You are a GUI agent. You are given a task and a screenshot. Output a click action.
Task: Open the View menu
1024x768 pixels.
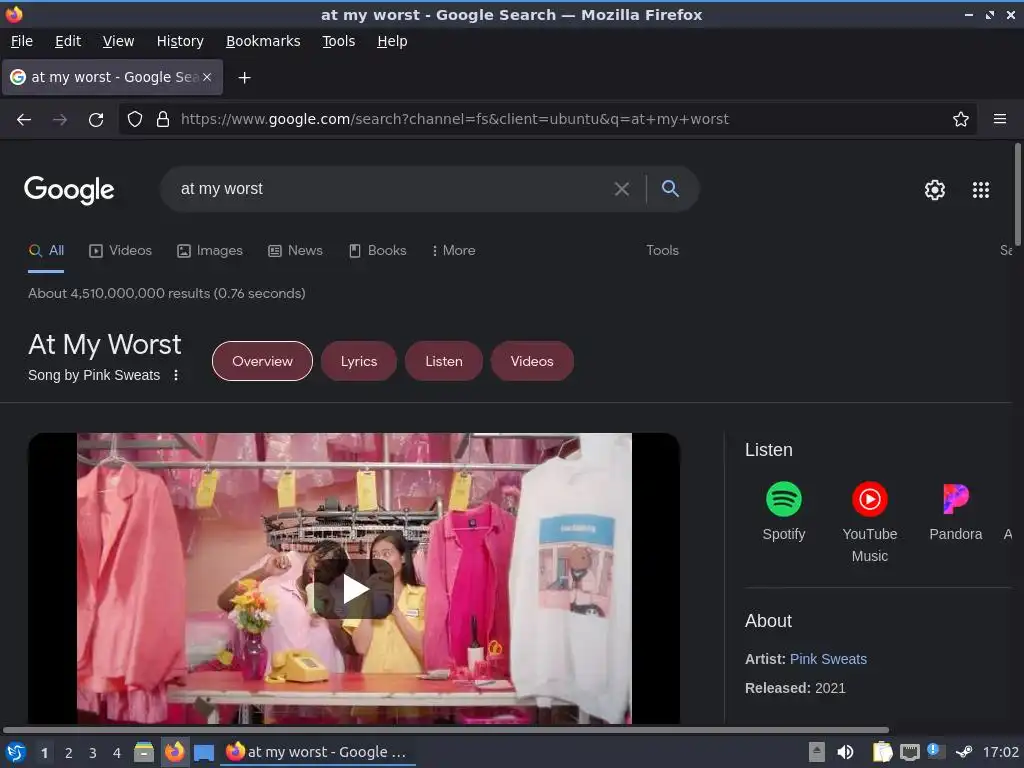point(118,41)
